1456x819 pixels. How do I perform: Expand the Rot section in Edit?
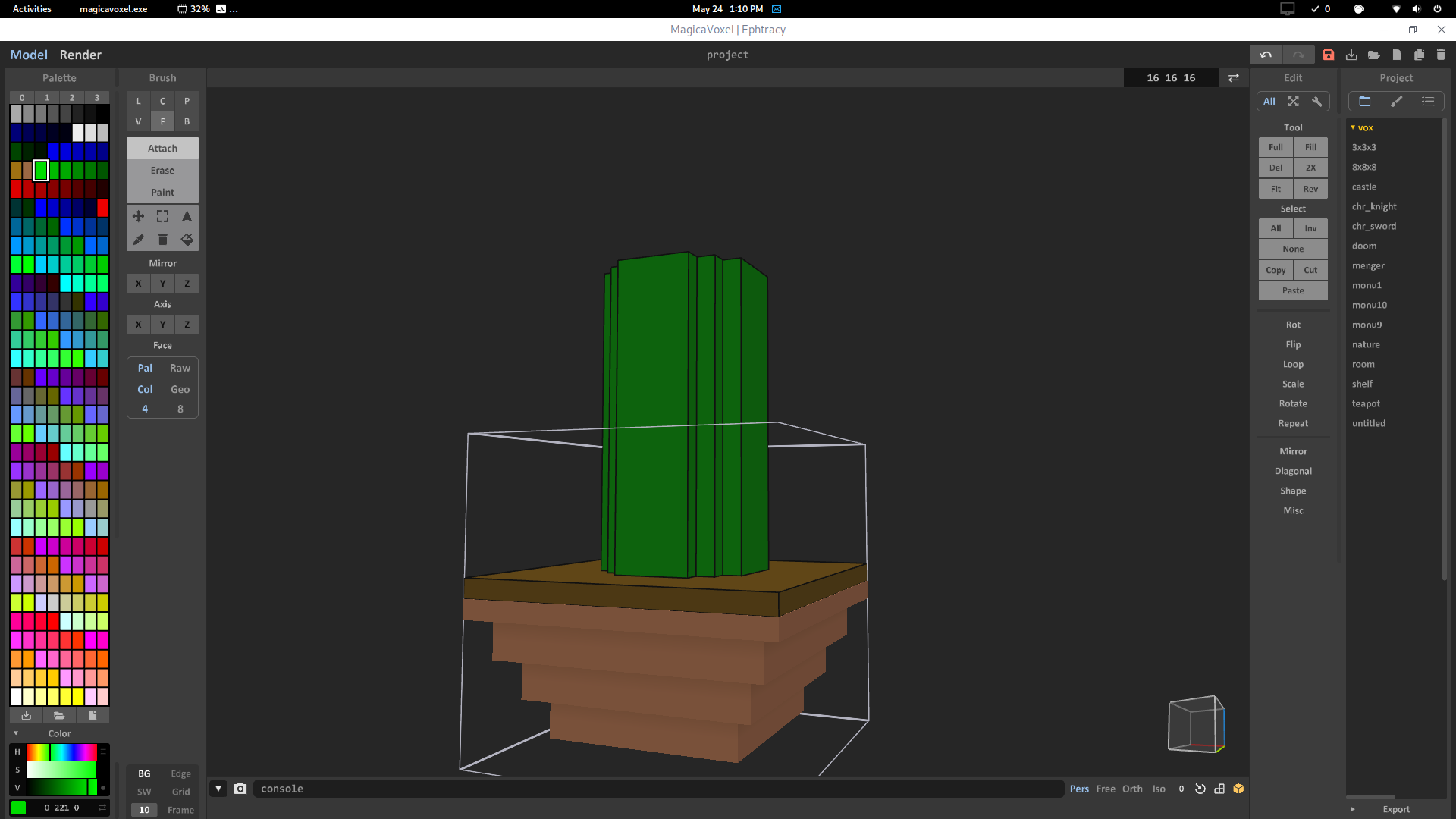1293,325
